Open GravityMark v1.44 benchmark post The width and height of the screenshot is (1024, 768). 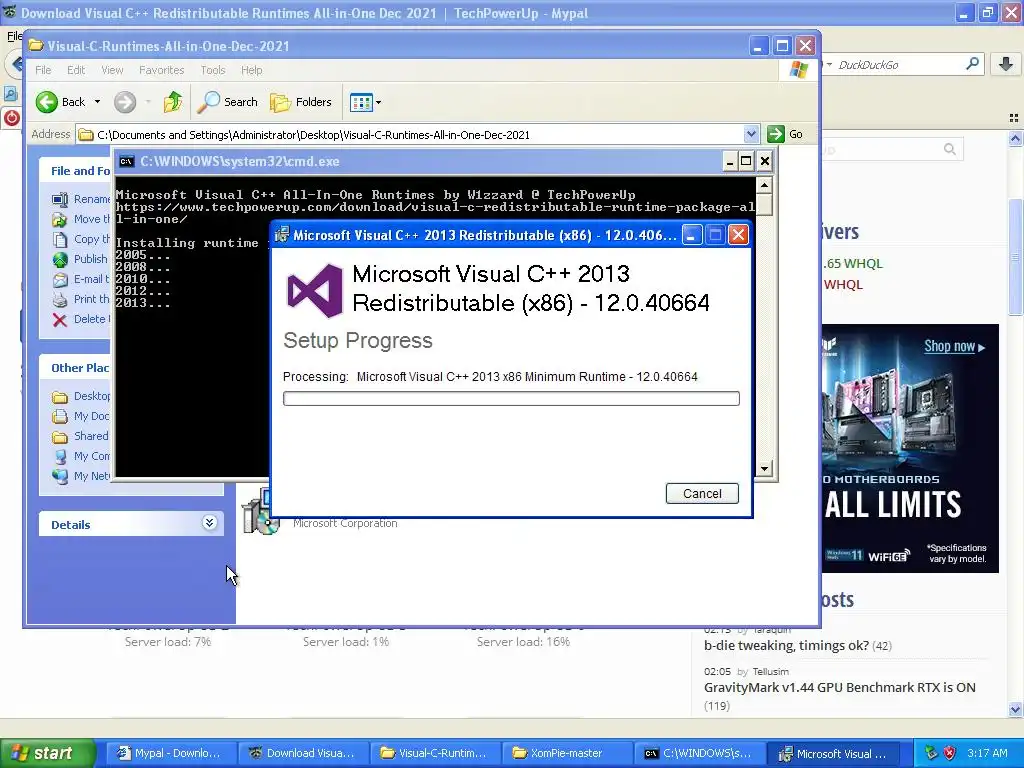pyautogui.click(x=840, y=687)
